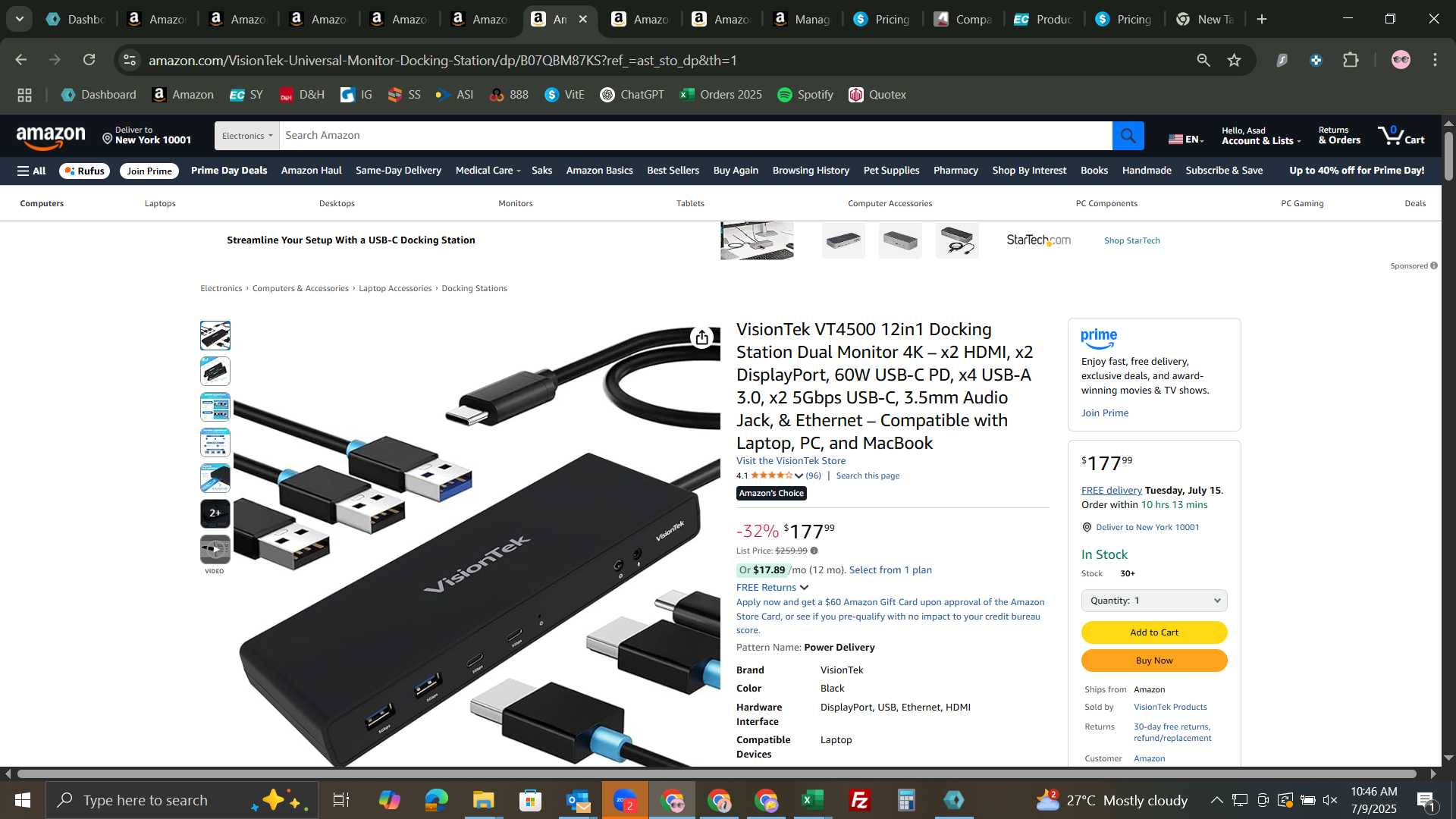Click the Buy Now button
1456x819 pixels.
1153,661
